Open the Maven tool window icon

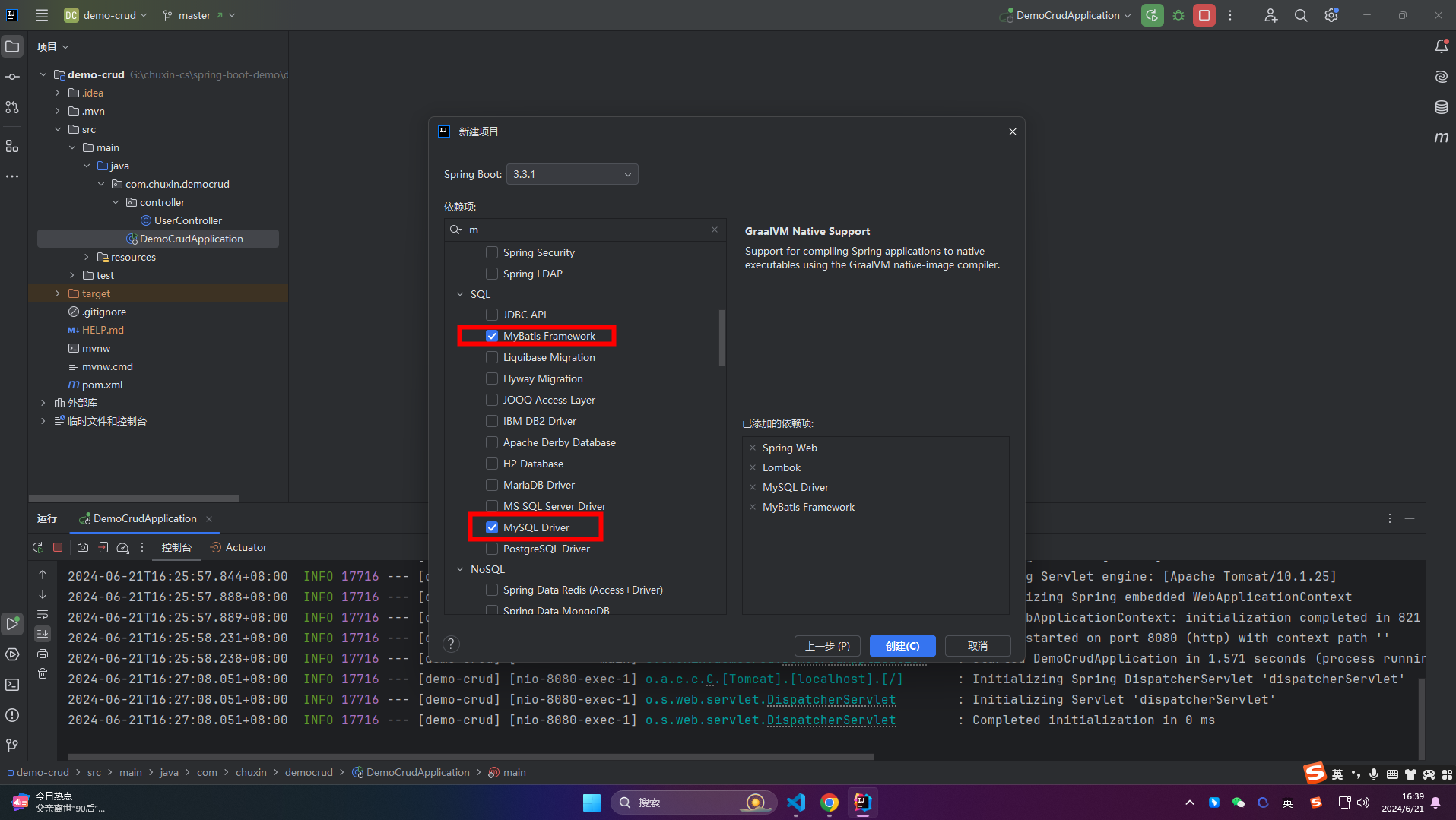(x=1442, y=138)
